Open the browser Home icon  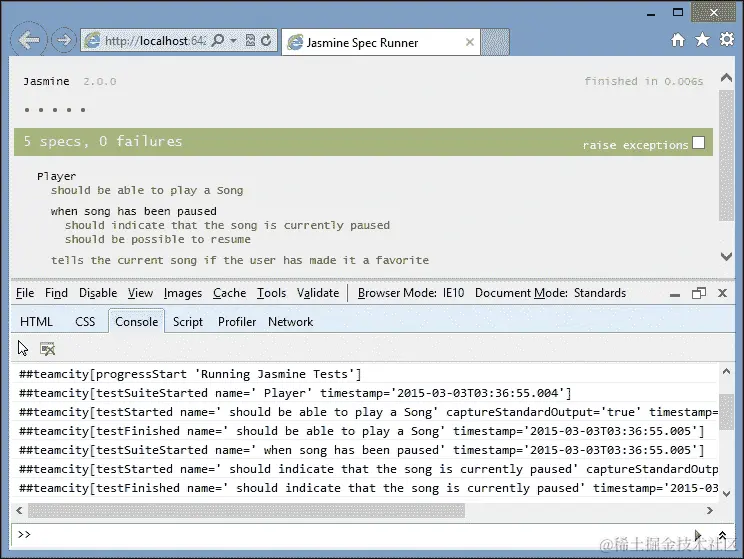click(x=678, y=40)
